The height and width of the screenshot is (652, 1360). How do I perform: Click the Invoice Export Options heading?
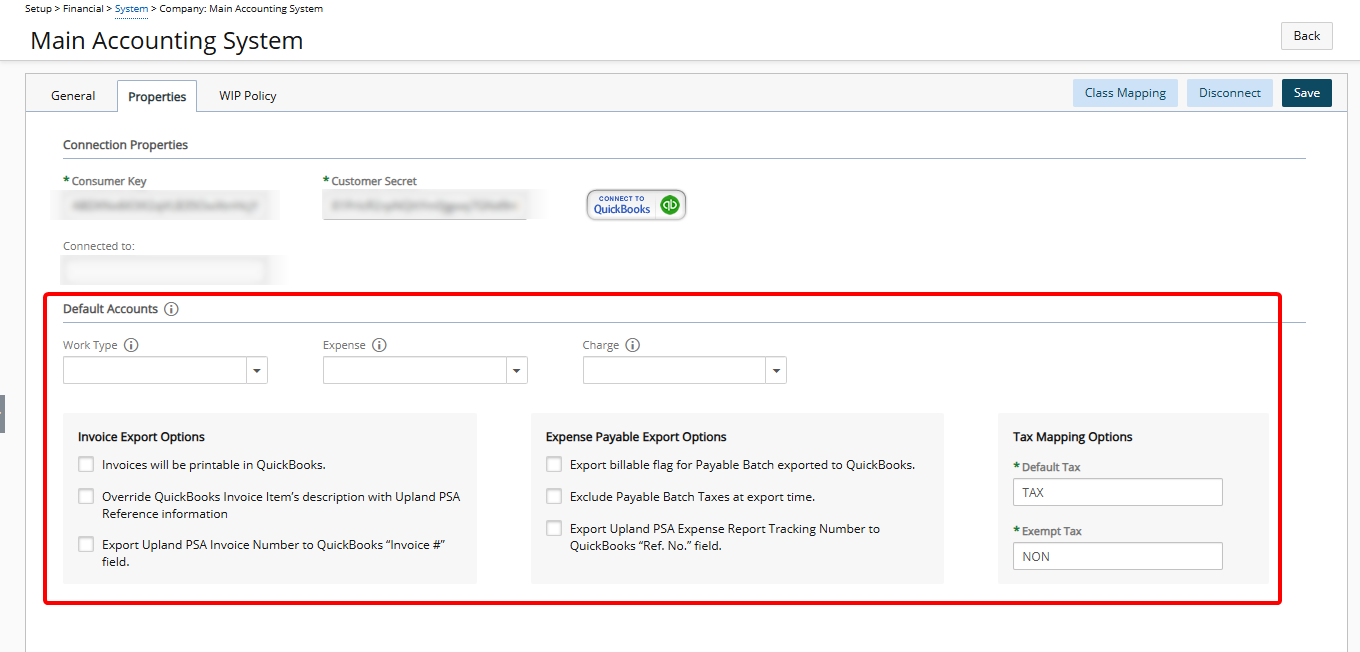coord(141,437)
